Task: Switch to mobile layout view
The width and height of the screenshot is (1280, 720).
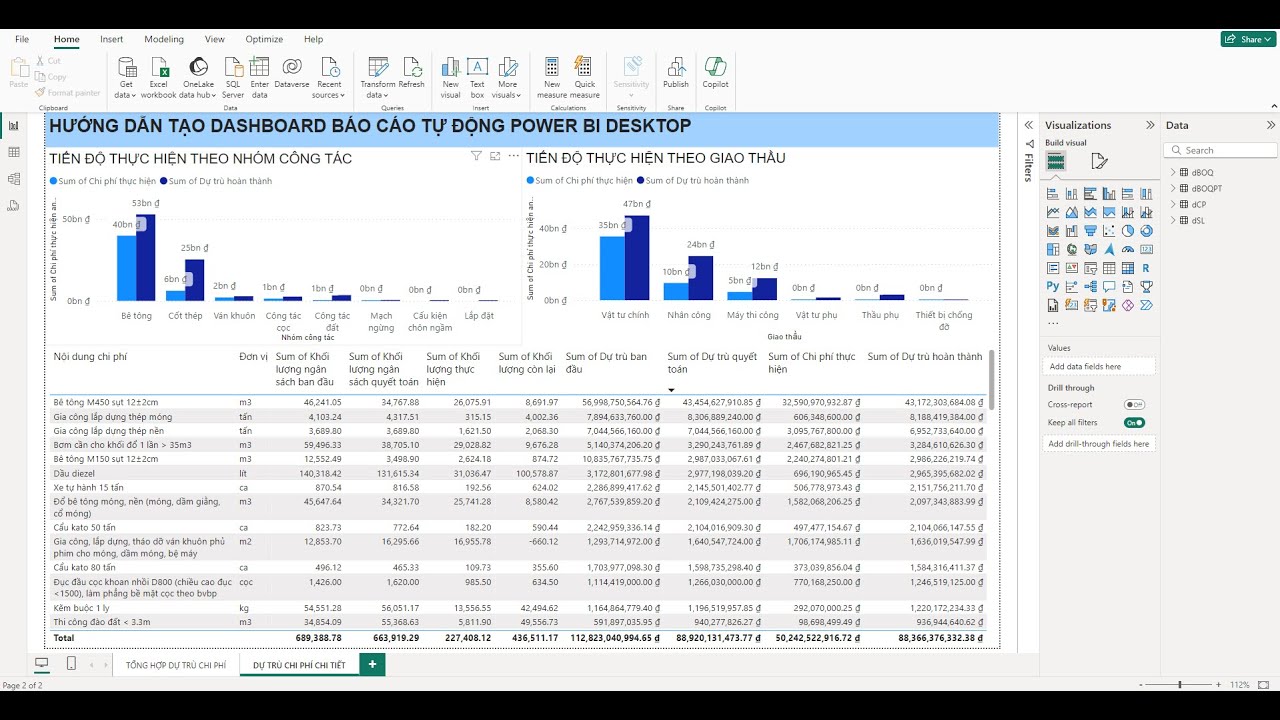Action: pyautogui.click(x=71, y=663)
